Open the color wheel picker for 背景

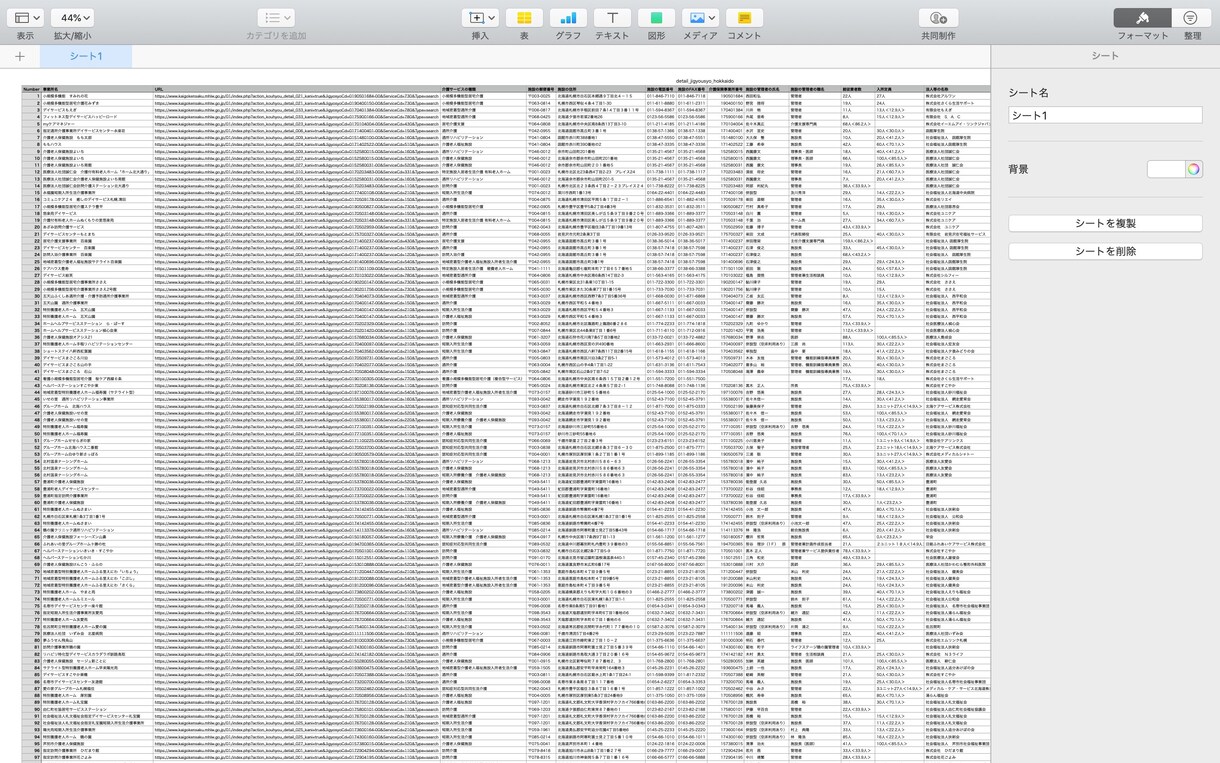tap(1193, 169)
